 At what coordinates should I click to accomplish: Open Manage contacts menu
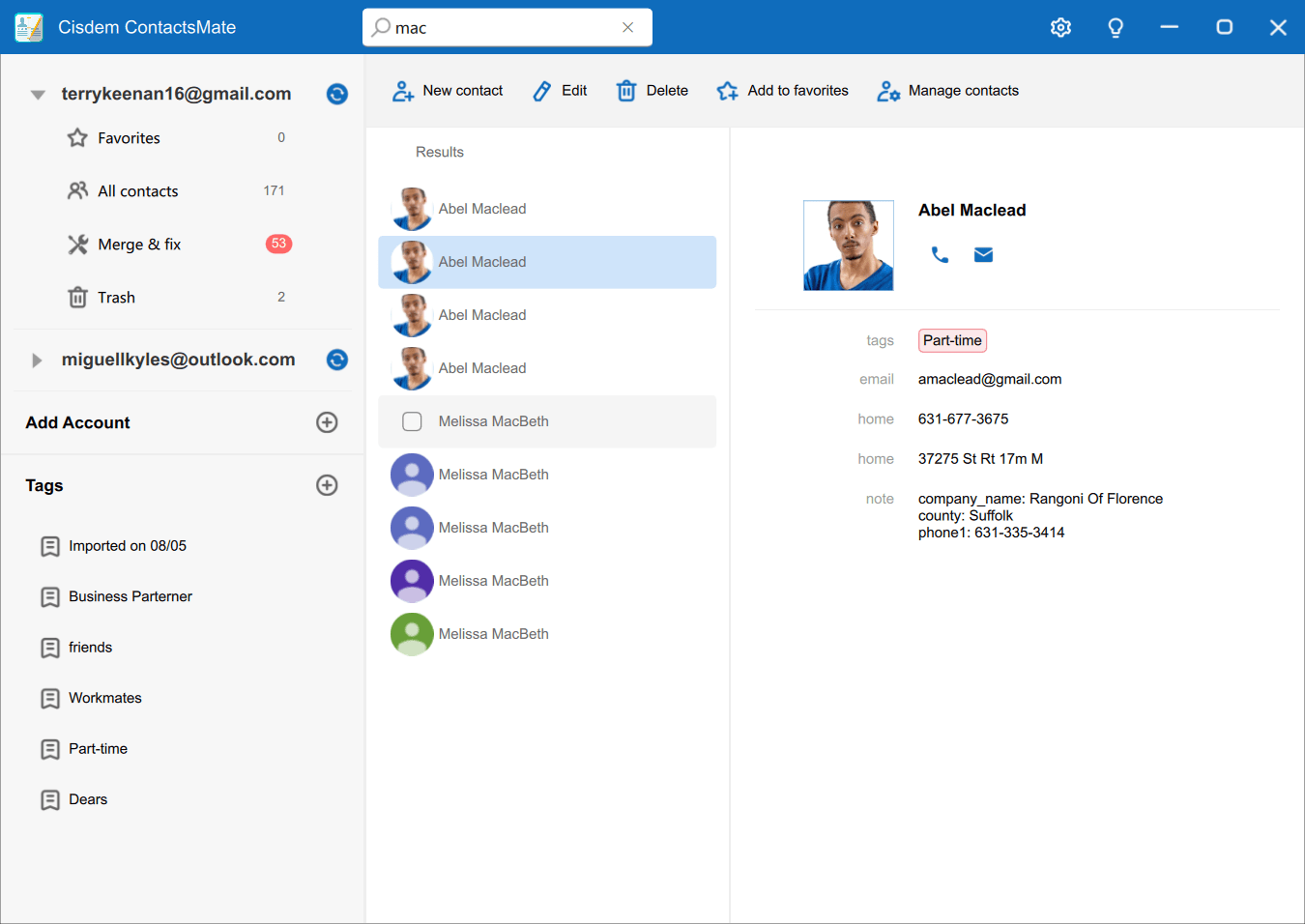(947, 91)
